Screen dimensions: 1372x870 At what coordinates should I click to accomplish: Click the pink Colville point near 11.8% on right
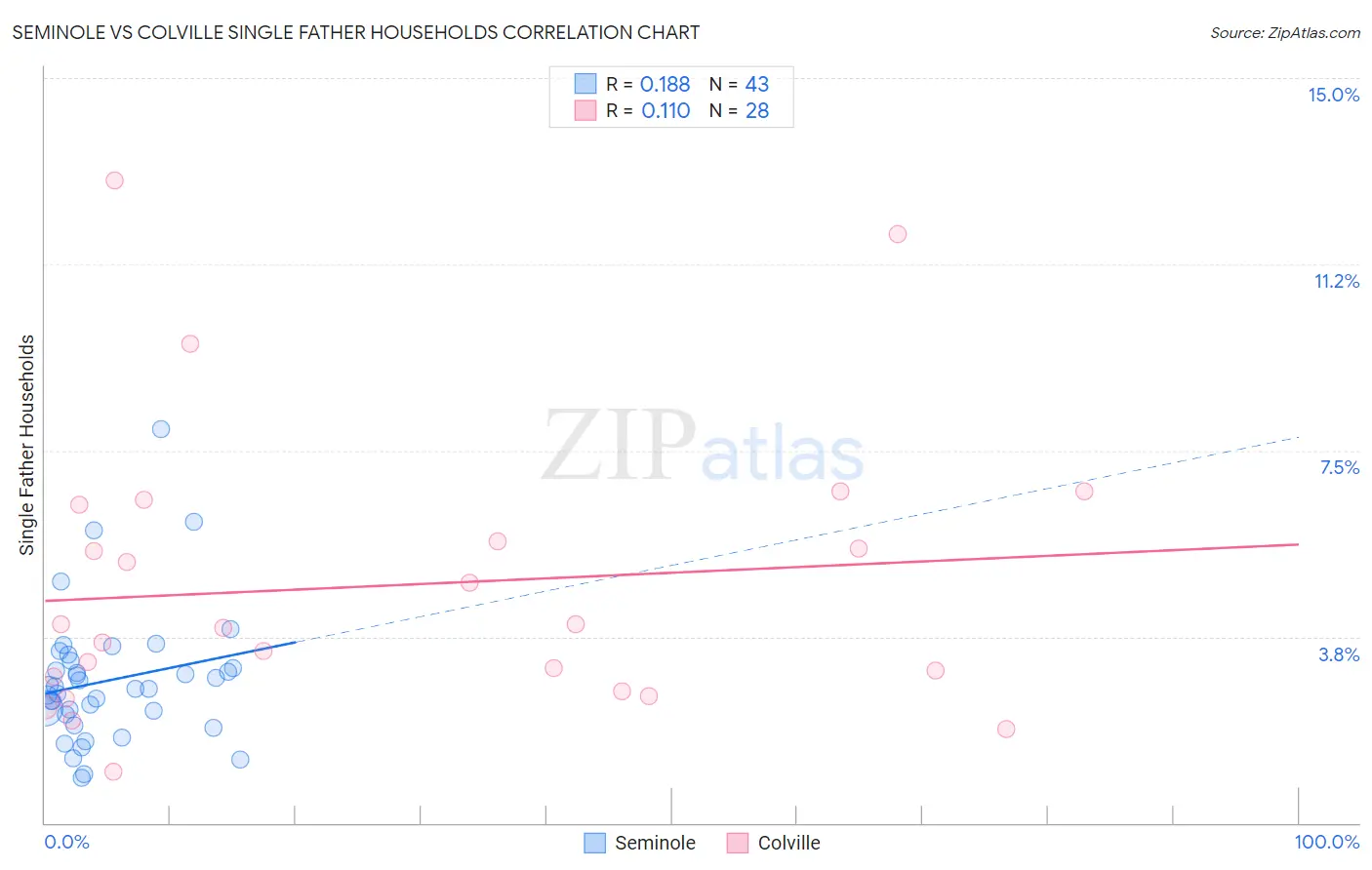coord(898,234)
